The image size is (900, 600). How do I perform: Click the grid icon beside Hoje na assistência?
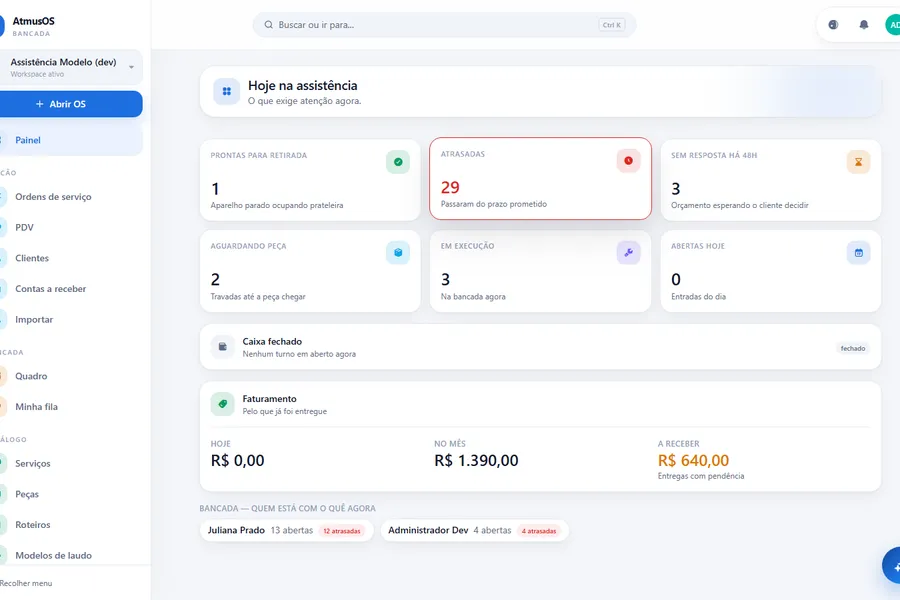(x=227, y=91)
